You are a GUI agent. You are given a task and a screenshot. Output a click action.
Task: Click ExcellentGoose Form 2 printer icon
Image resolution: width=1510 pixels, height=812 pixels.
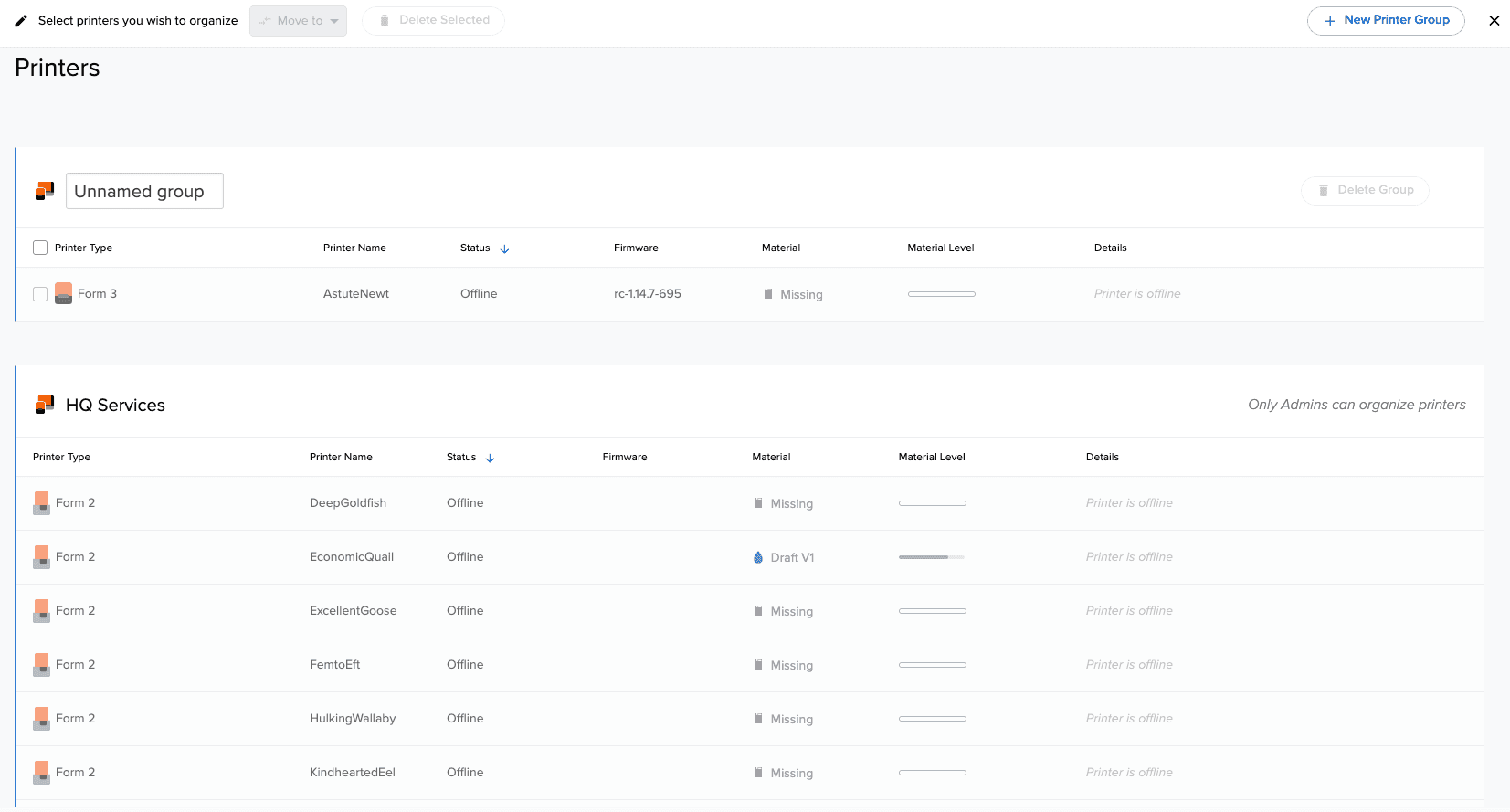(41, 611)
